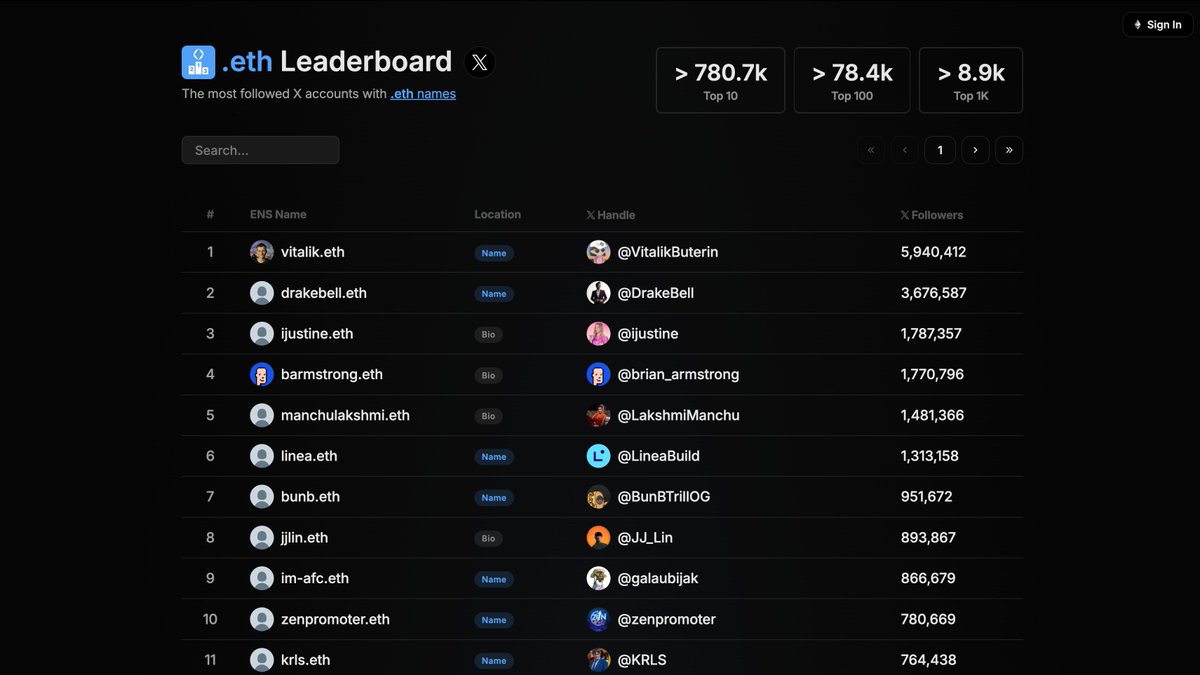
Task: Open vitalik.eth ENS name
Action: click(x=313, y=252)
